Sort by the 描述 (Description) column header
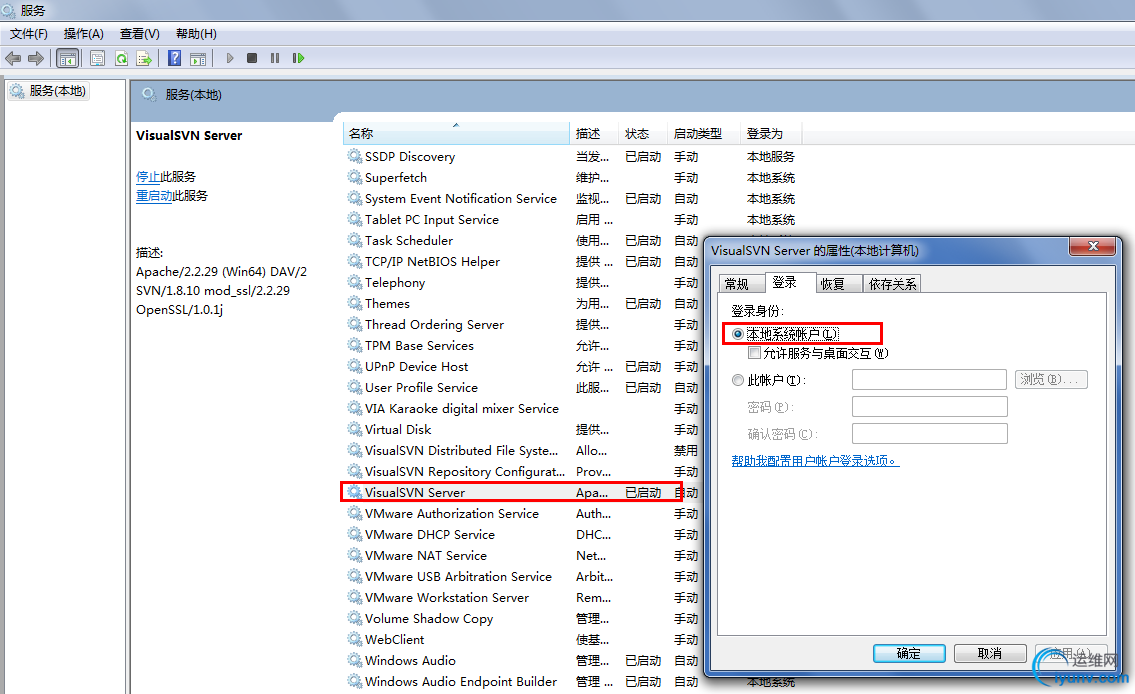Viewport: 1135px width, 694px height. (594, 133)
